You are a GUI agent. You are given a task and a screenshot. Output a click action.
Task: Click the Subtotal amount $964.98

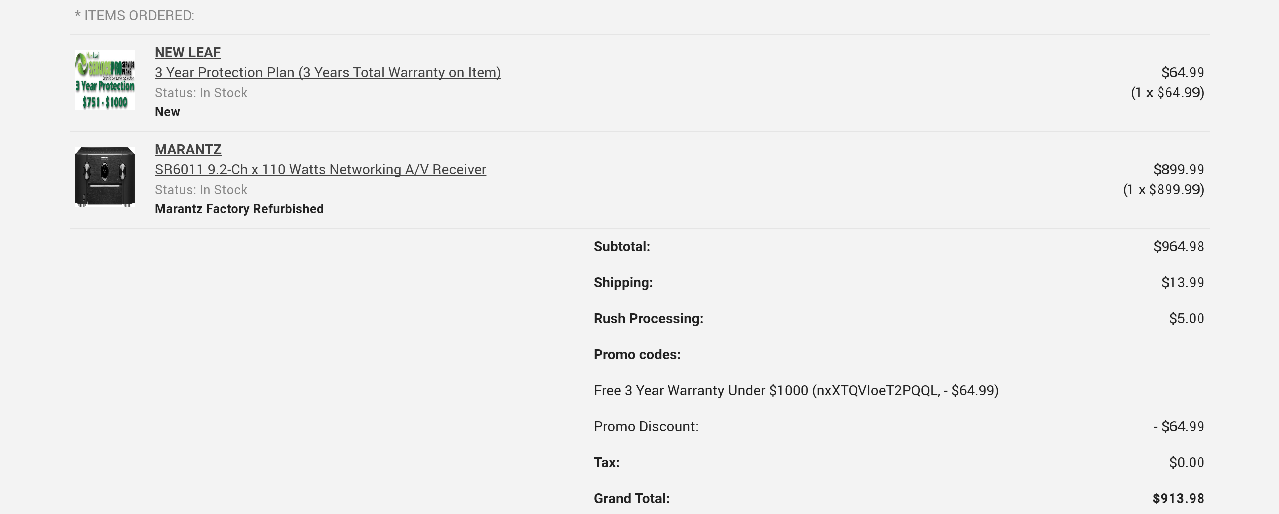click(x=1178, y=247)
